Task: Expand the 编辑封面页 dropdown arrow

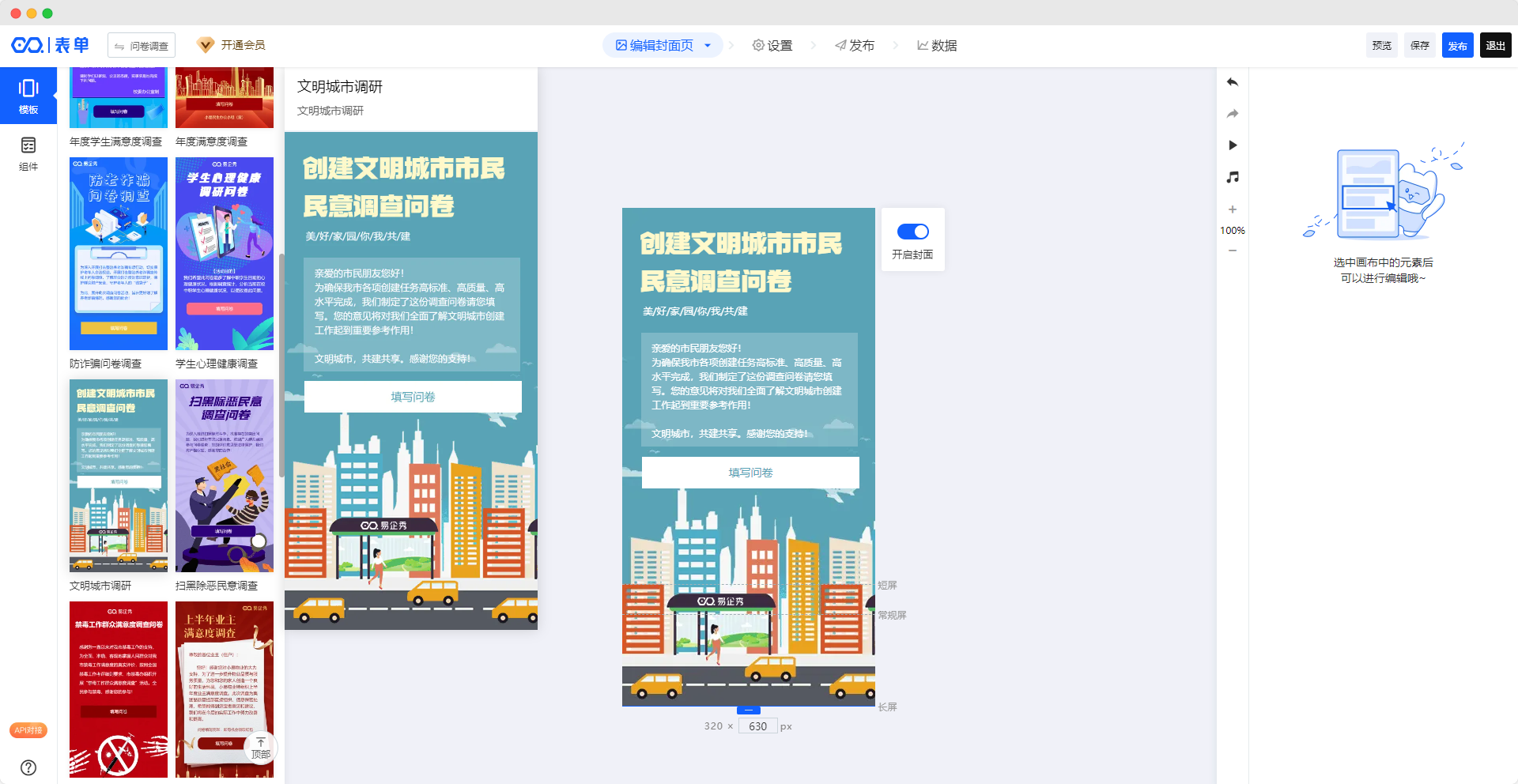Action: pos(708,46)
